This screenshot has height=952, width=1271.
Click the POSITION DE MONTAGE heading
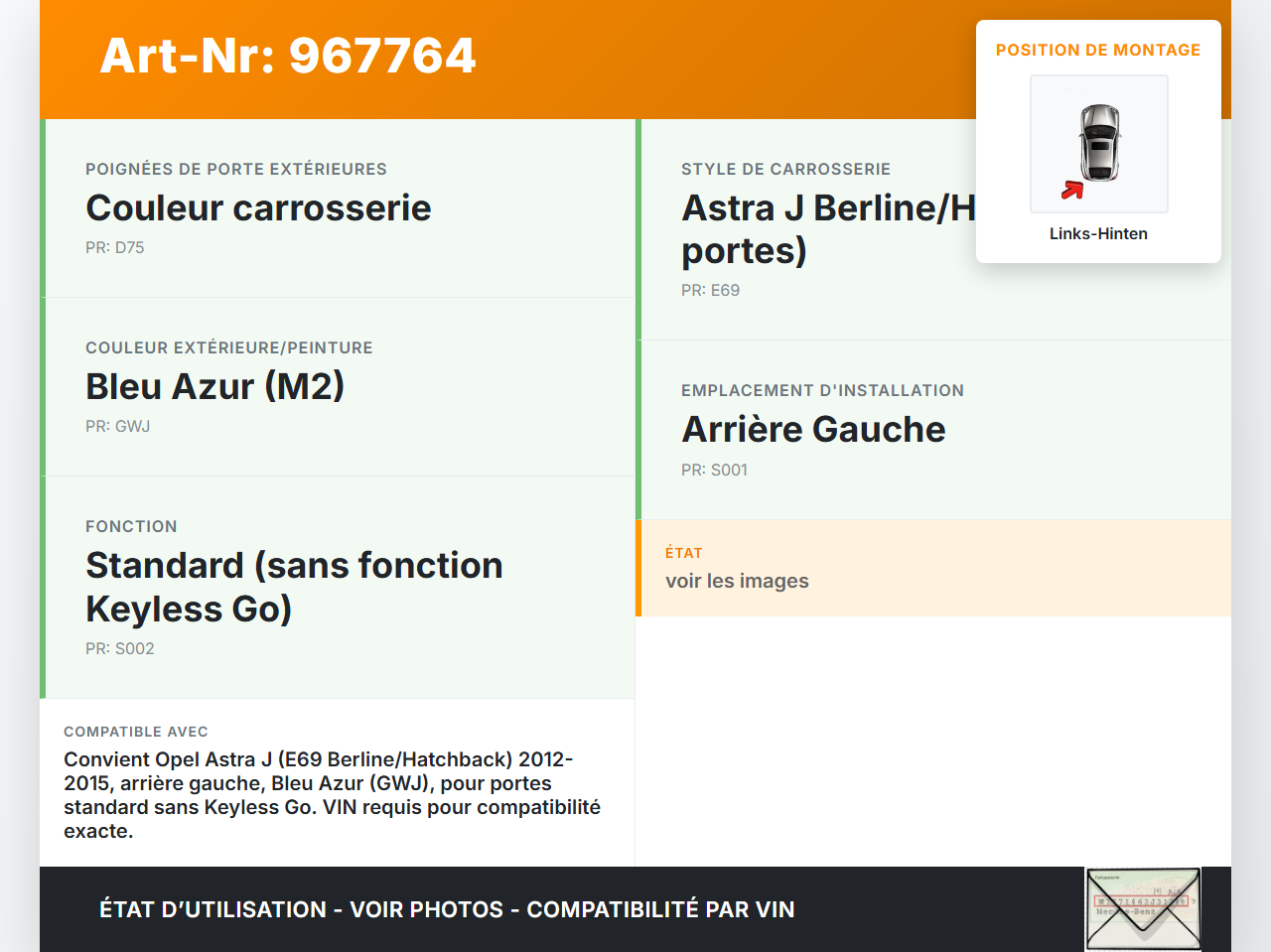coord(1098,50)
